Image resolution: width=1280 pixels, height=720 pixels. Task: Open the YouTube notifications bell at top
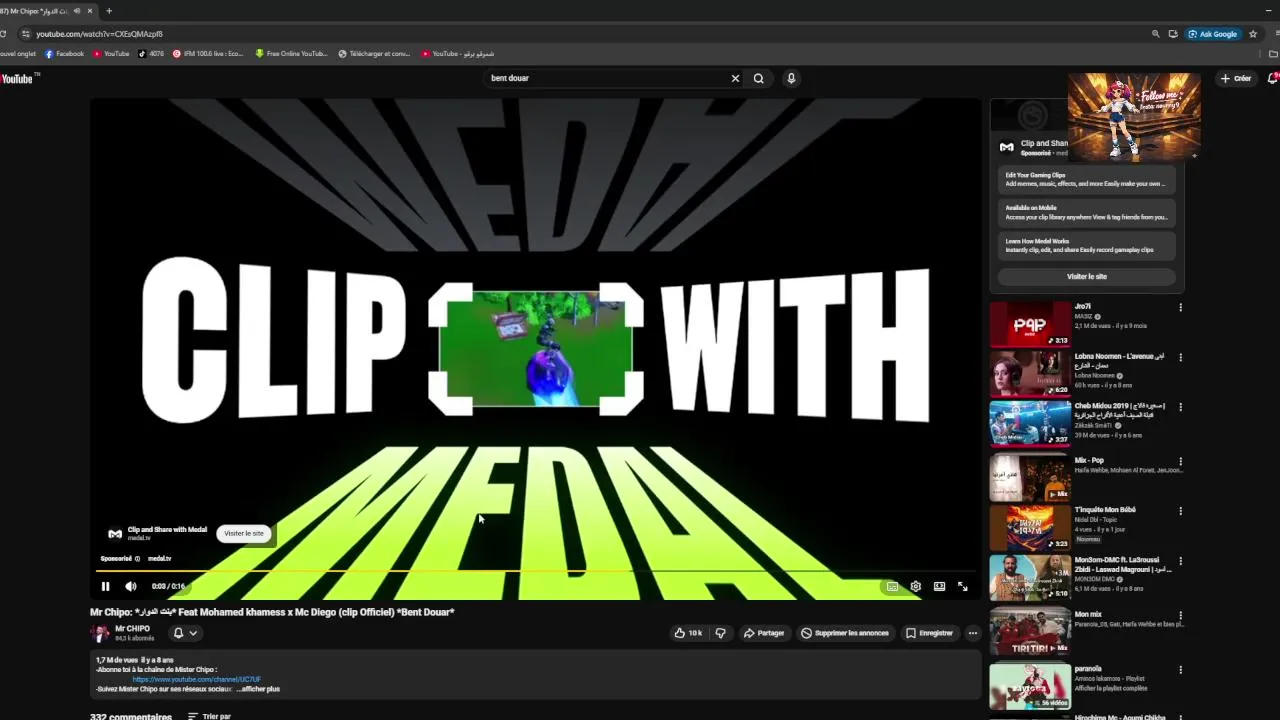pyautogui.click(x=1273, y=78)
